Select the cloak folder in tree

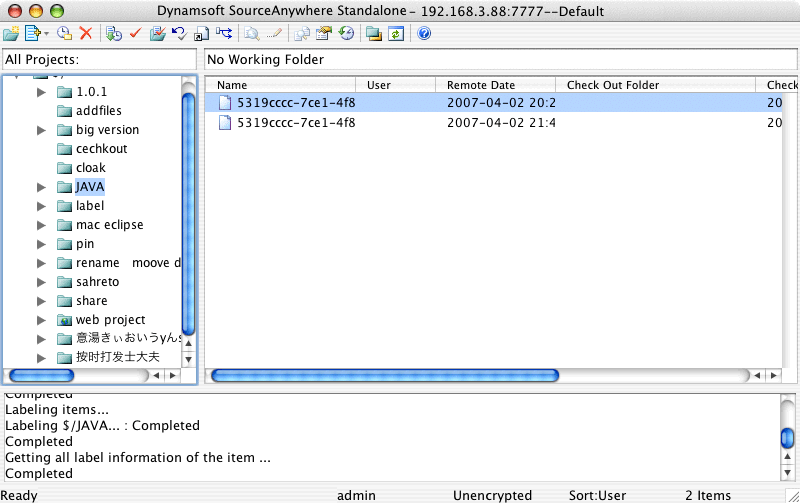point(90,168)
